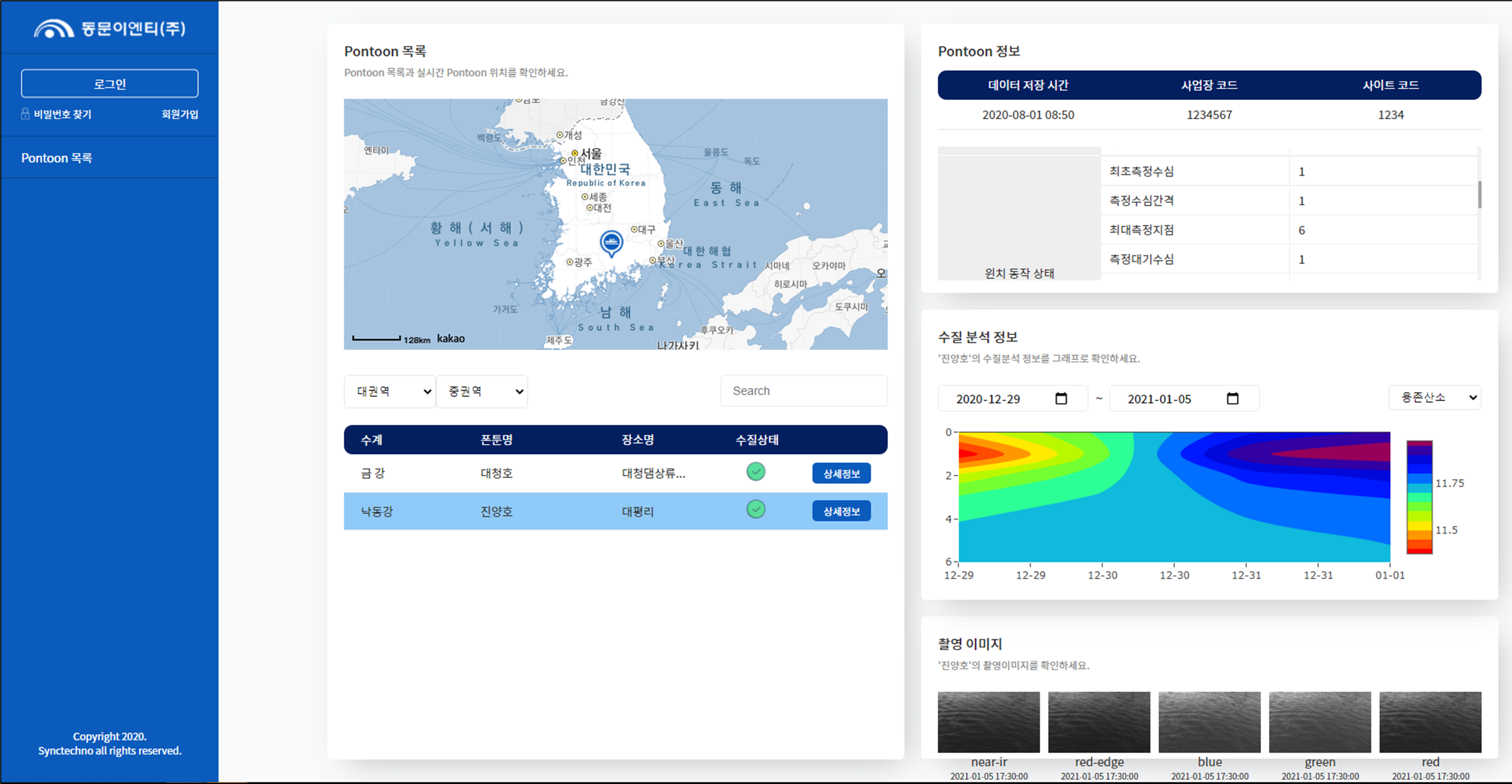Image resolution: width=1512 pixels, height=784 pixels.
Task: Open the end date calendar picker icon
Action: [x=1232, y=399]
